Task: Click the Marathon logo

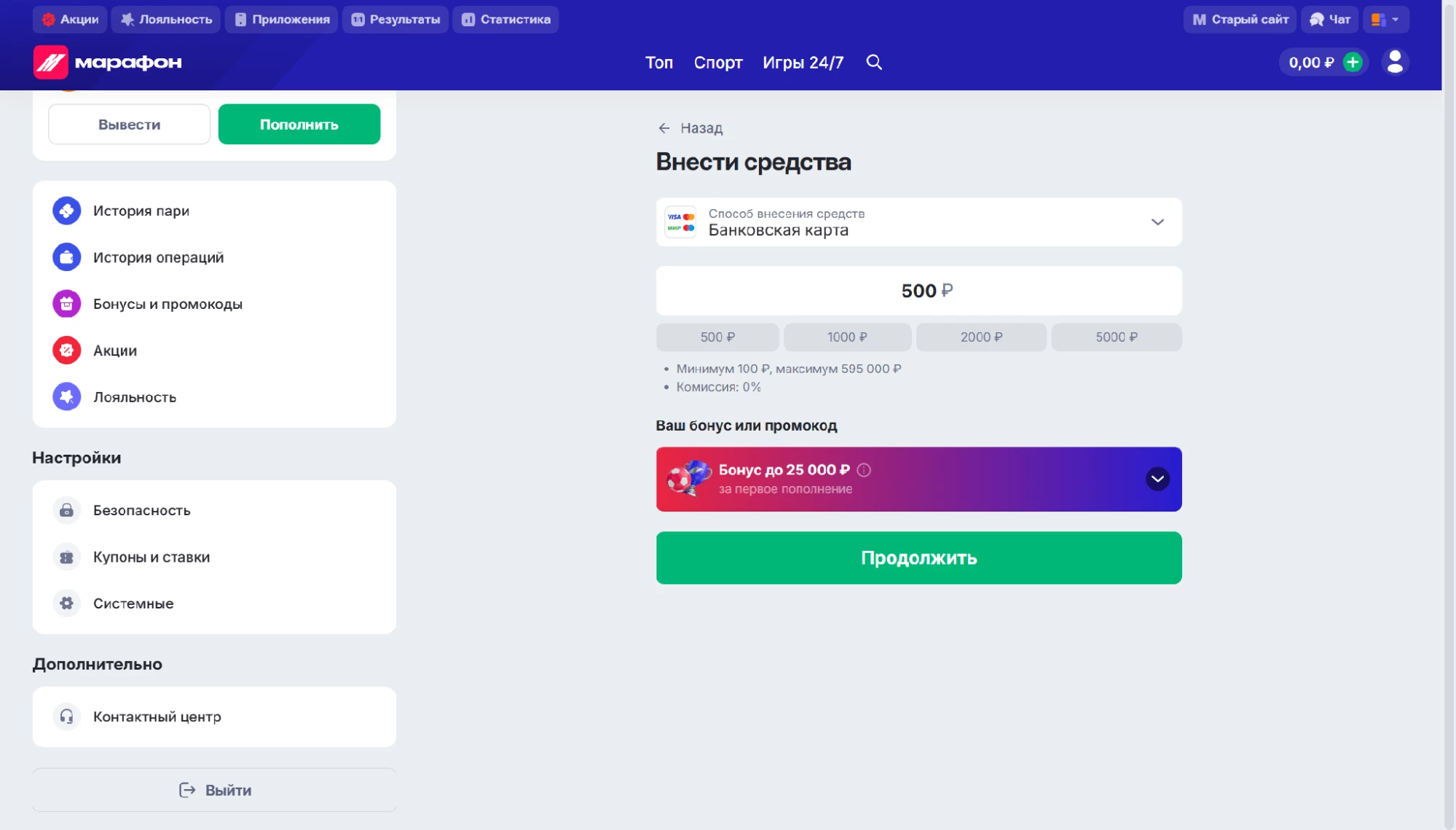Action: point(108,62)
